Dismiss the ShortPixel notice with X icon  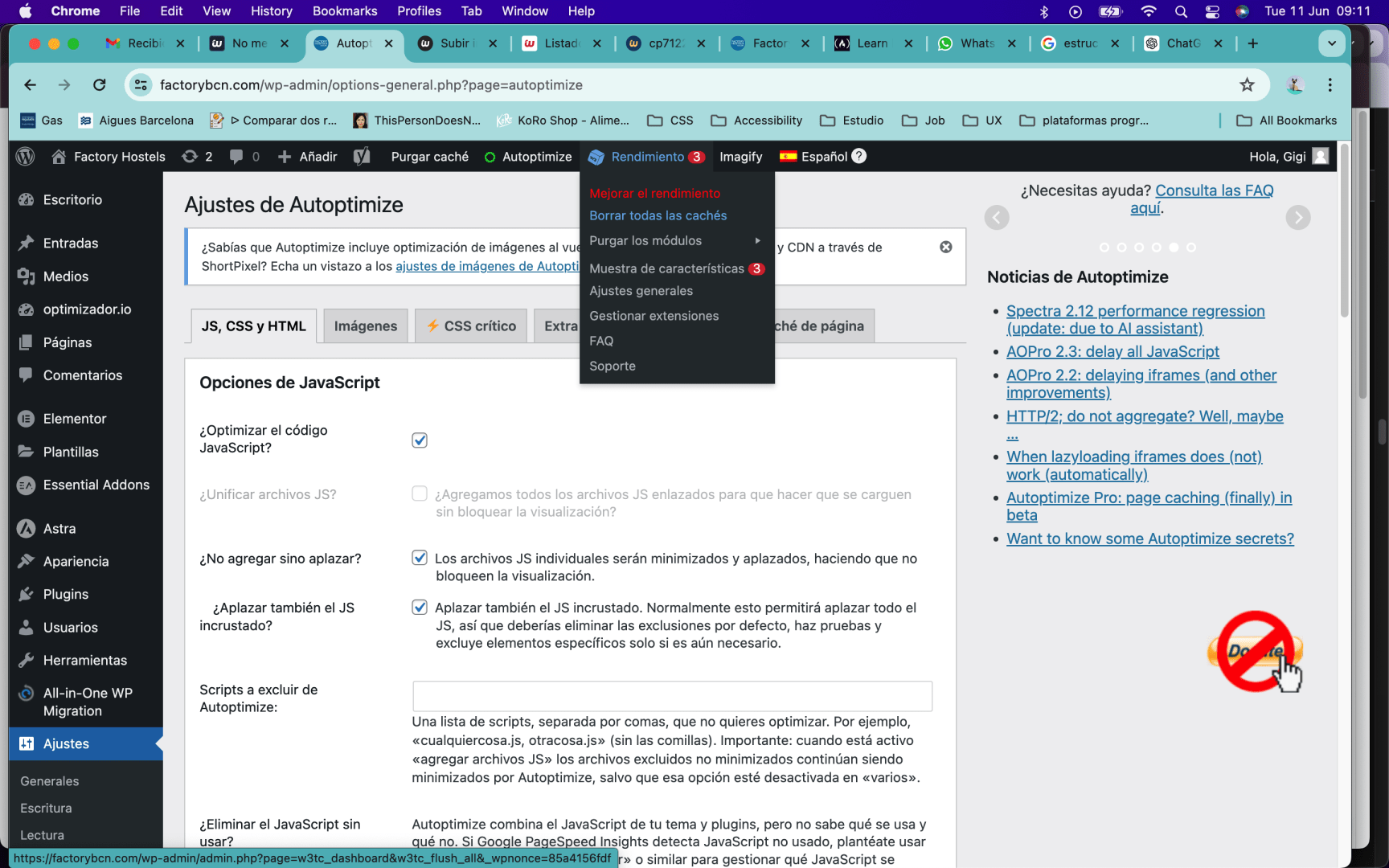pyautogui.click(x=946, y=247)
